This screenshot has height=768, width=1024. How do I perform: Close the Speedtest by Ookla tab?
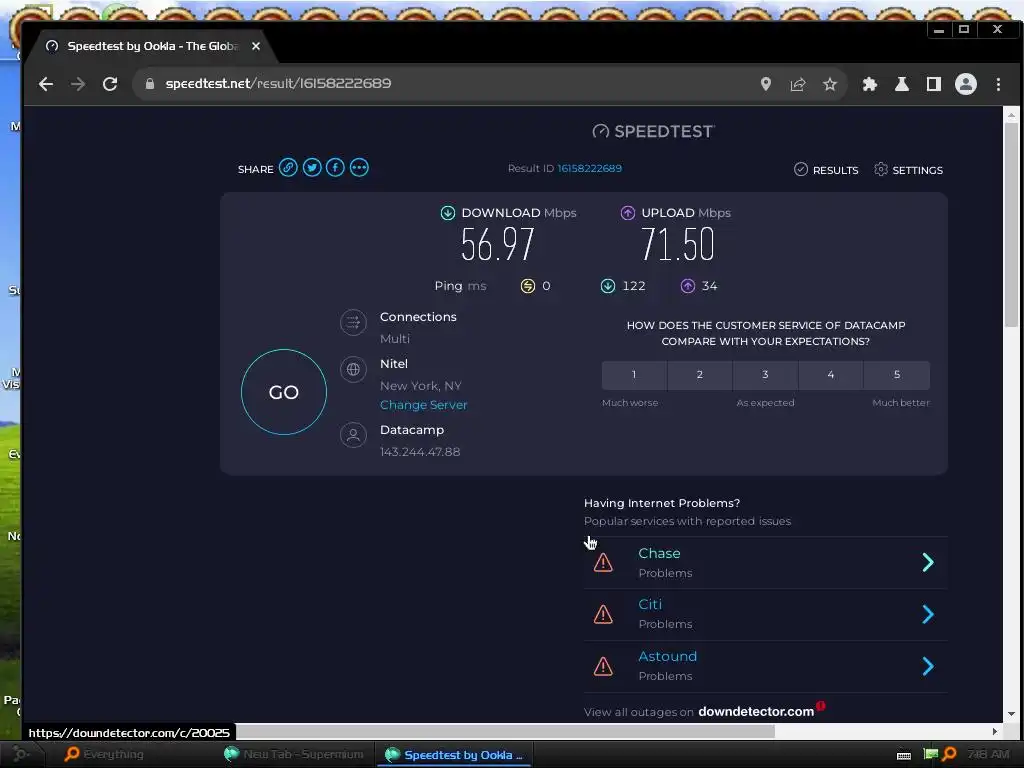click(x=256, y=46)
